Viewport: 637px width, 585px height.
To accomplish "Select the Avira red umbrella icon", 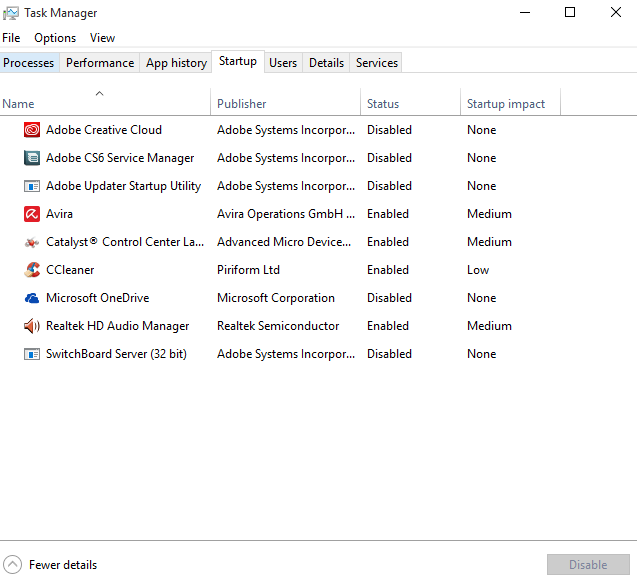I will pos(31,214).
